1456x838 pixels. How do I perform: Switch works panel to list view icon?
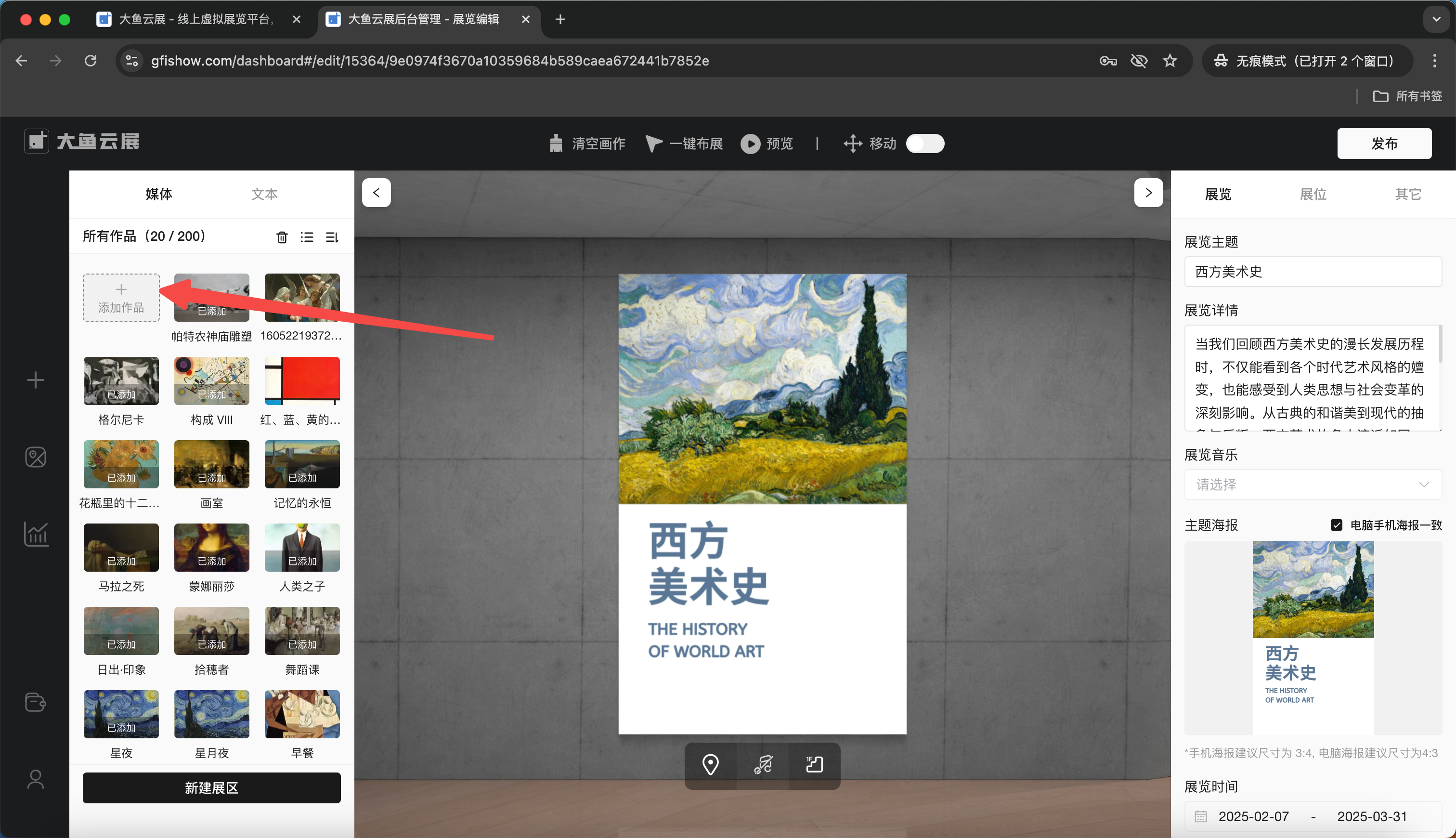[x=307, y=236]
